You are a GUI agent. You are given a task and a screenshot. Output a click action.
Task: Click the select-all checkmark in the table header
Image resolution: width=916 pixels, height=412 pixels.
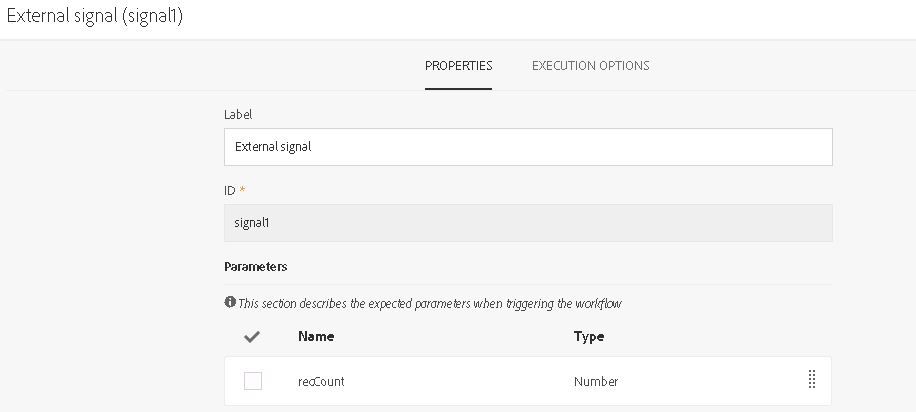pos(252,337)
